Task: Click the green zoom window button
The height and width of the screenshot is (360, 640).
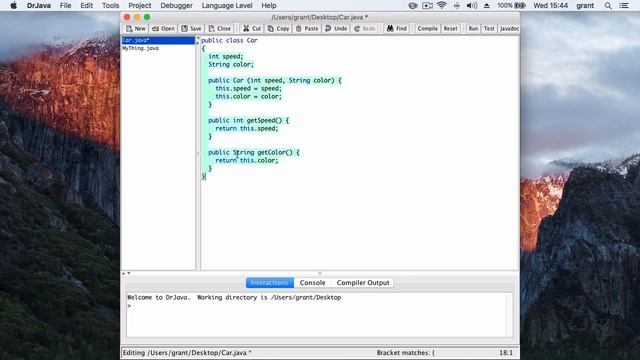Action: pos(147,17)
